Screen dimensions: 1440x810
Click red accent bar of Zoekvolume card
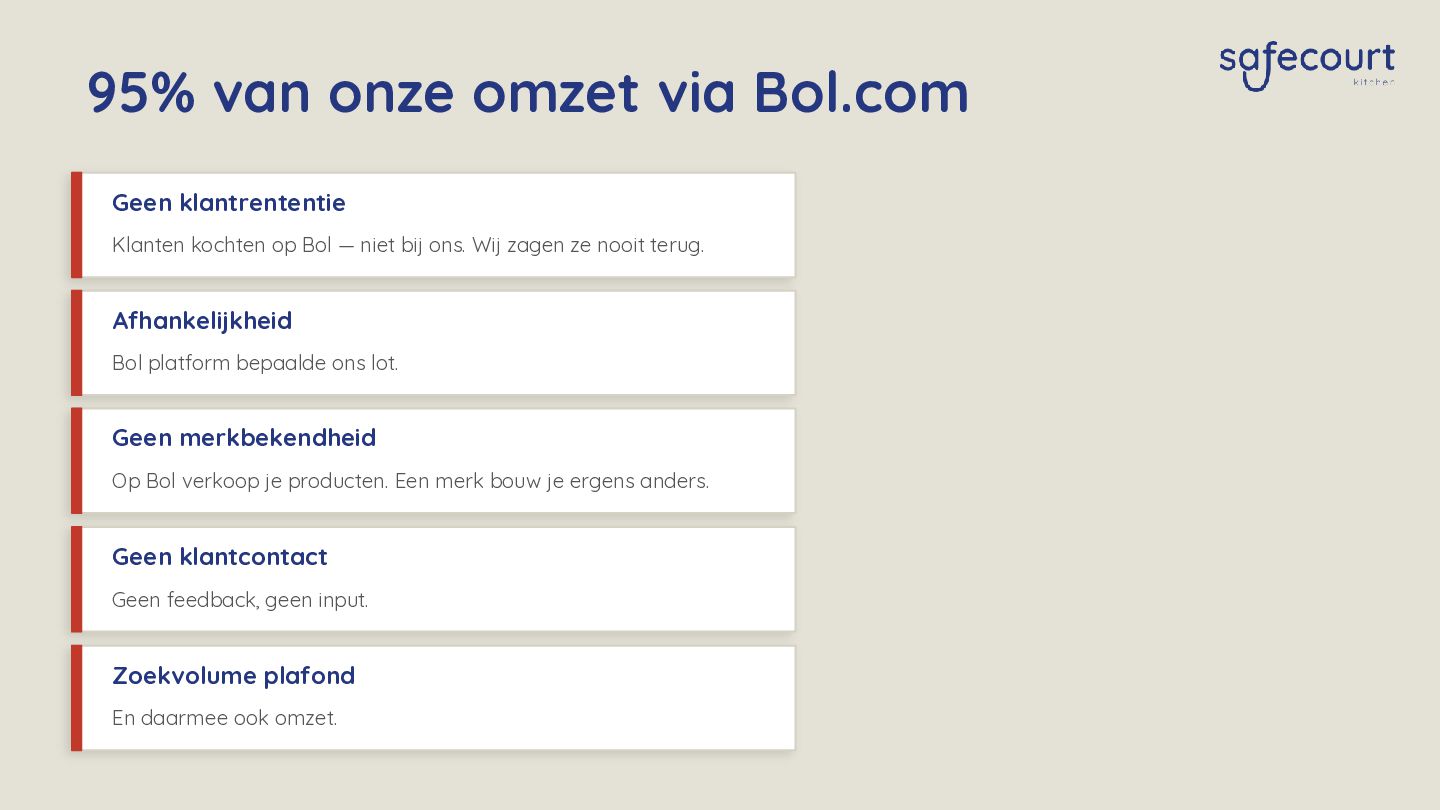coord(77,698)
